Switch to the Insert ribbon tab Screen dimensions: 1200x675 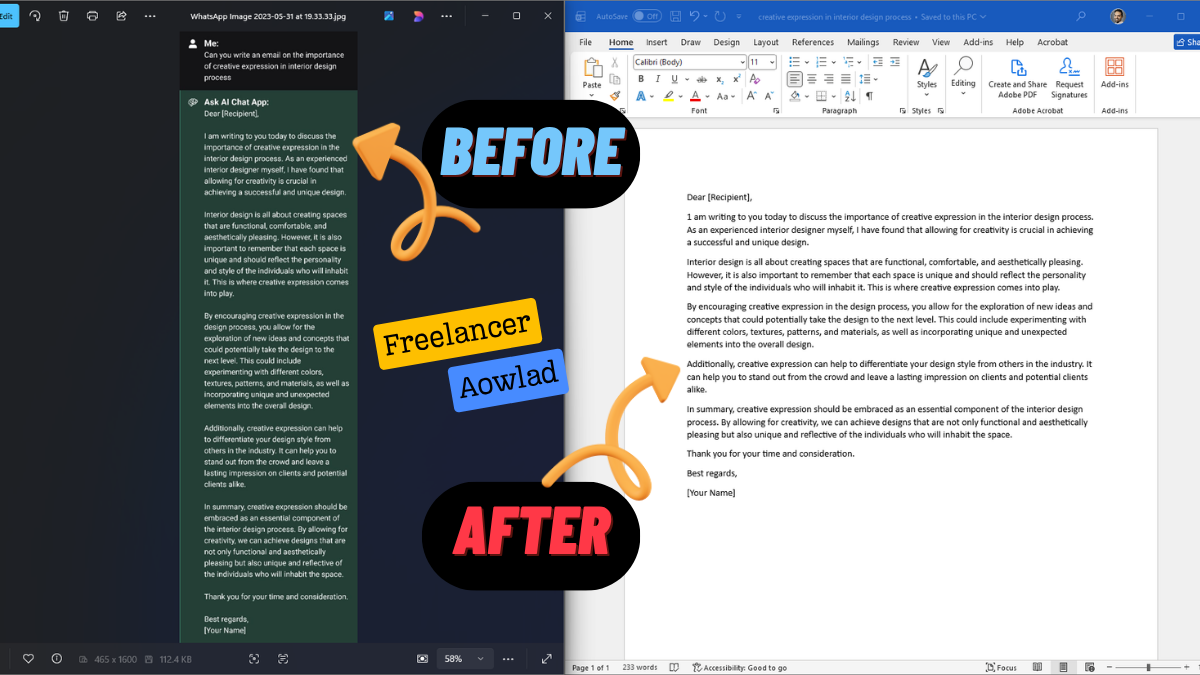656,42
